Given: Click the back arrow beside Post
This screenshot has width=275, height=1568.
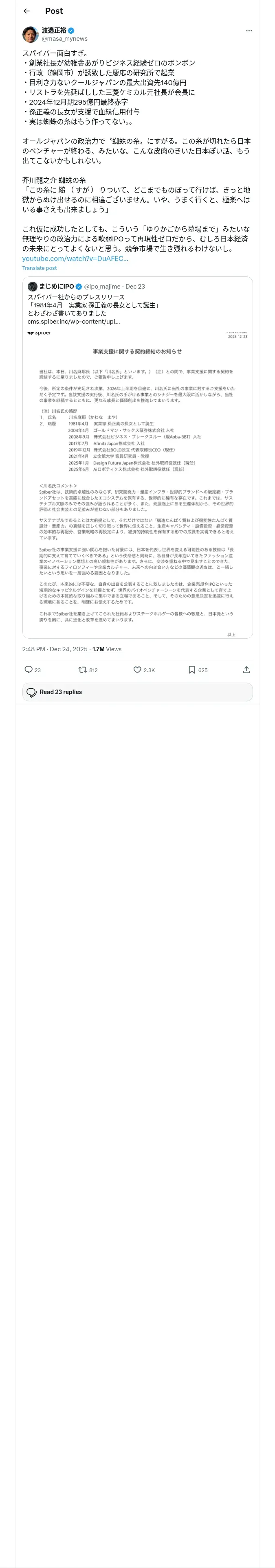Looking at the screenshot, I should point(26,11).
